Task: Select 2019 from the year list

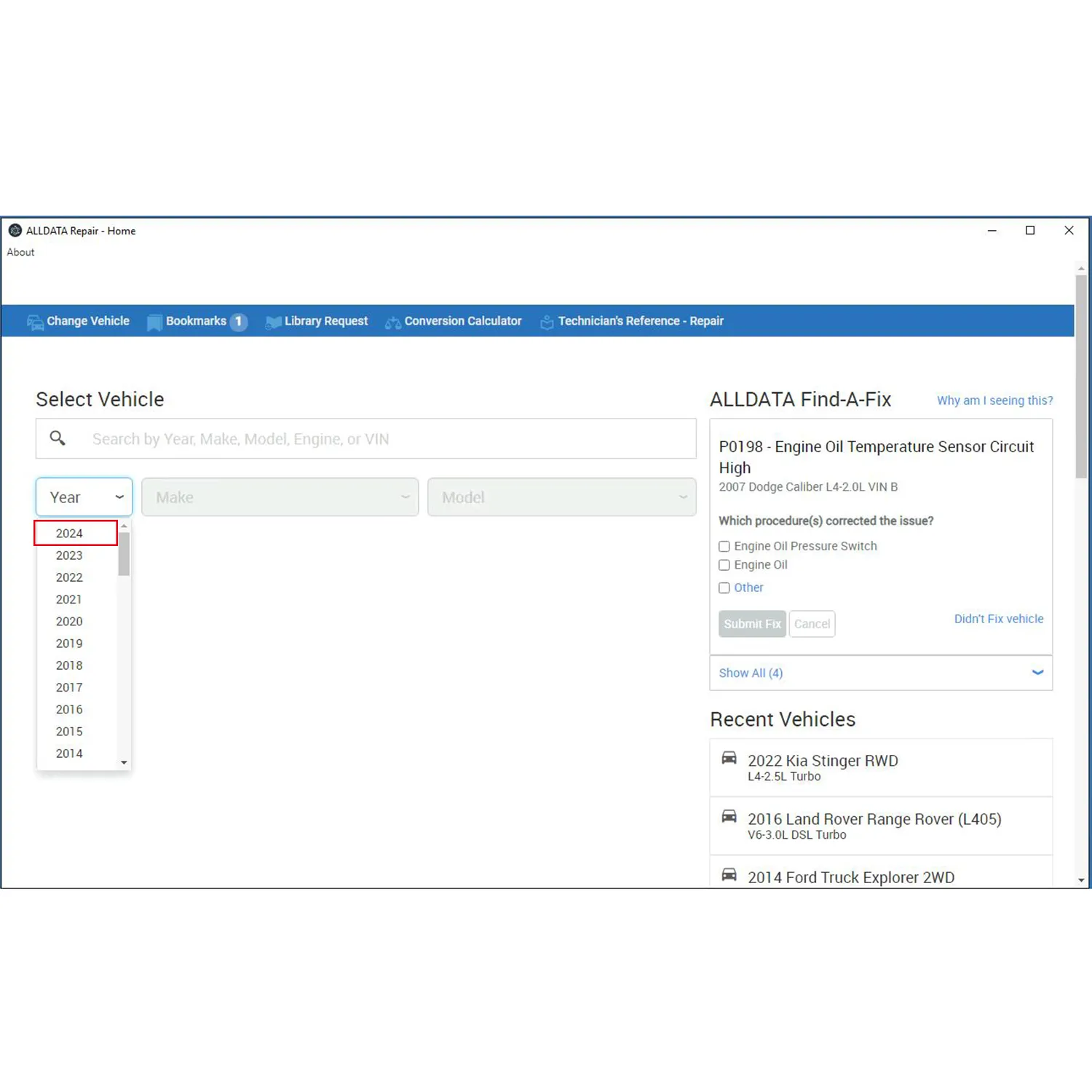Action: click(69, 644)
